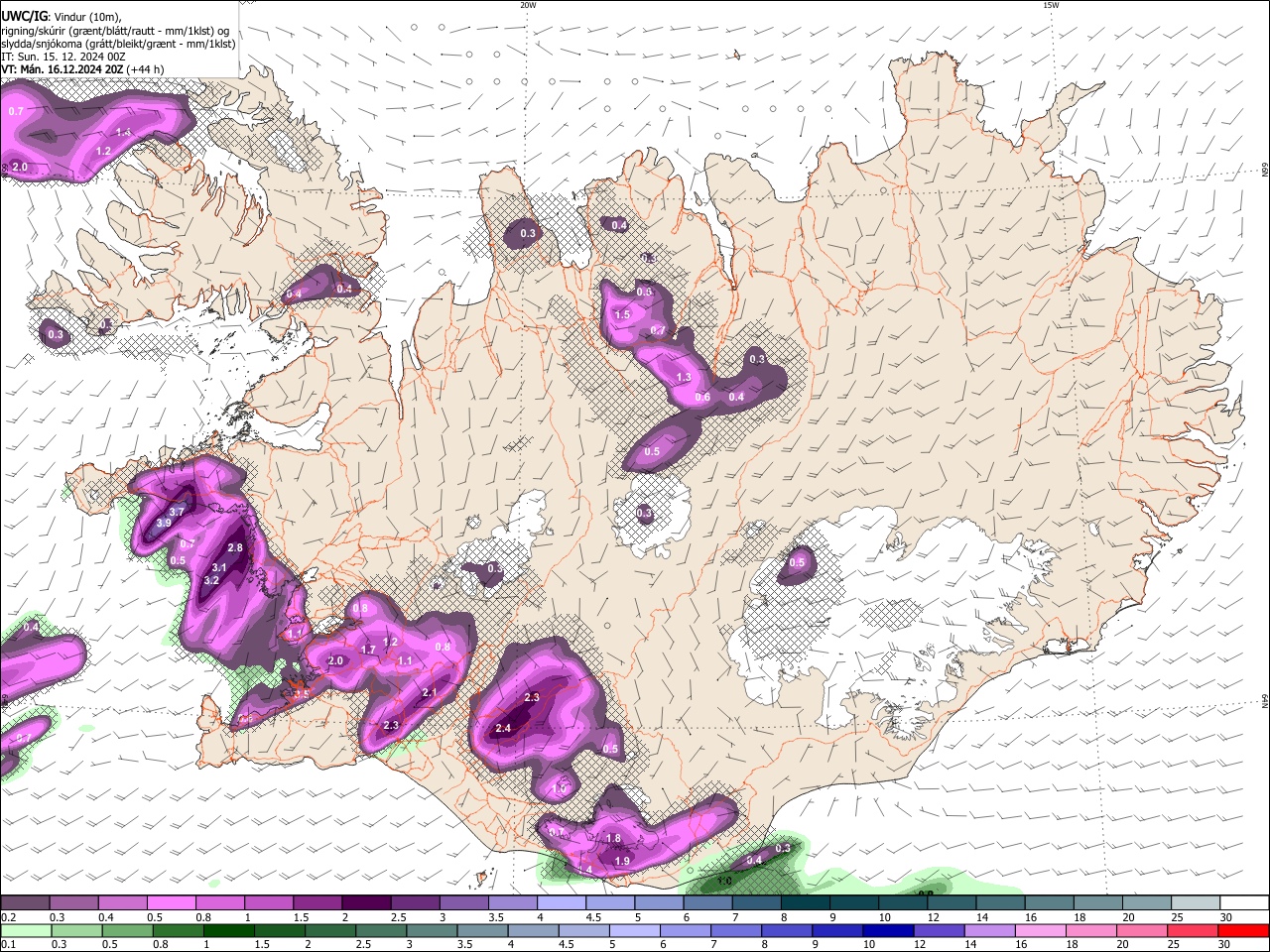Pick the pale green lower swatch labeled 0.1
The width and height of the screenshot is (1270, 952).
(x=25, y=930)
